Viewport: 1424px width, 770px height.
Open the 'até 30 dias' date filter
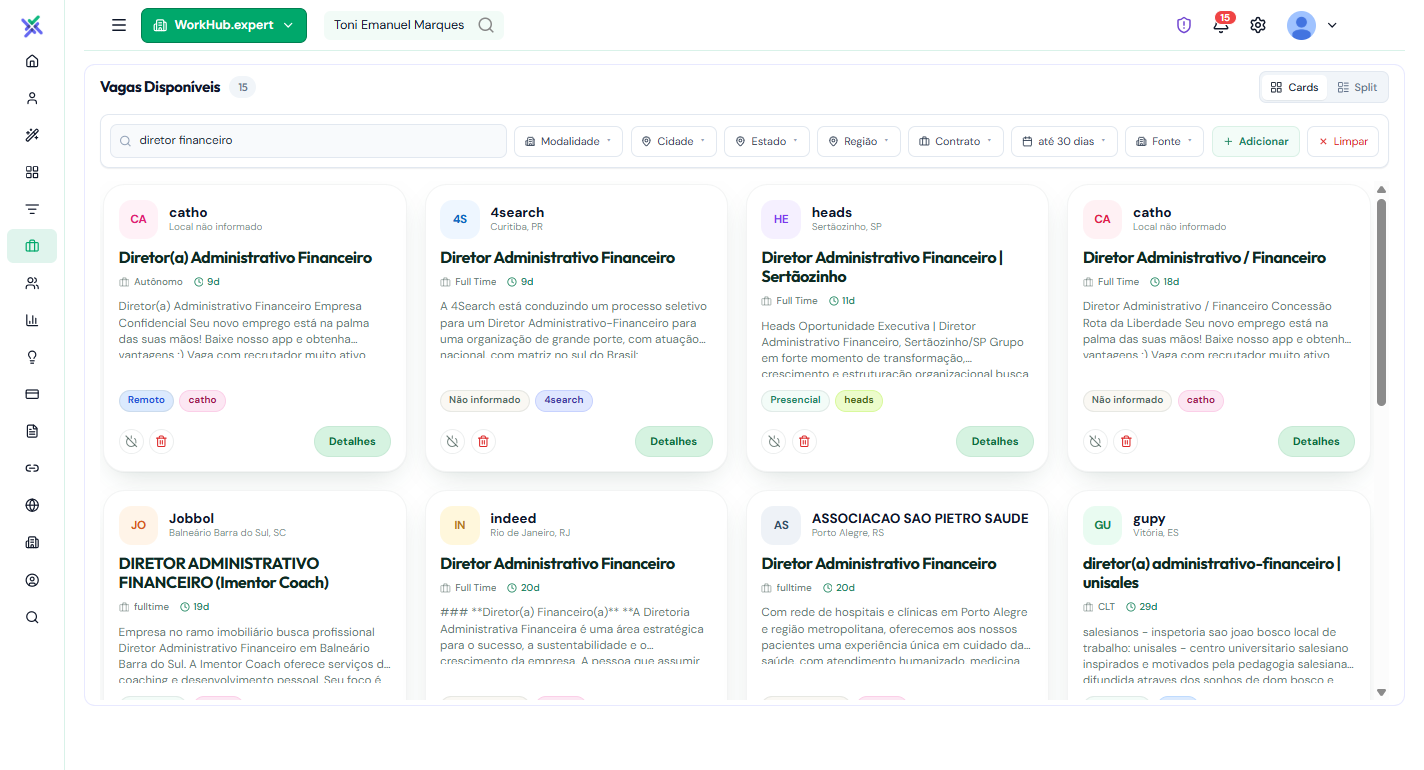(1065, 141)
